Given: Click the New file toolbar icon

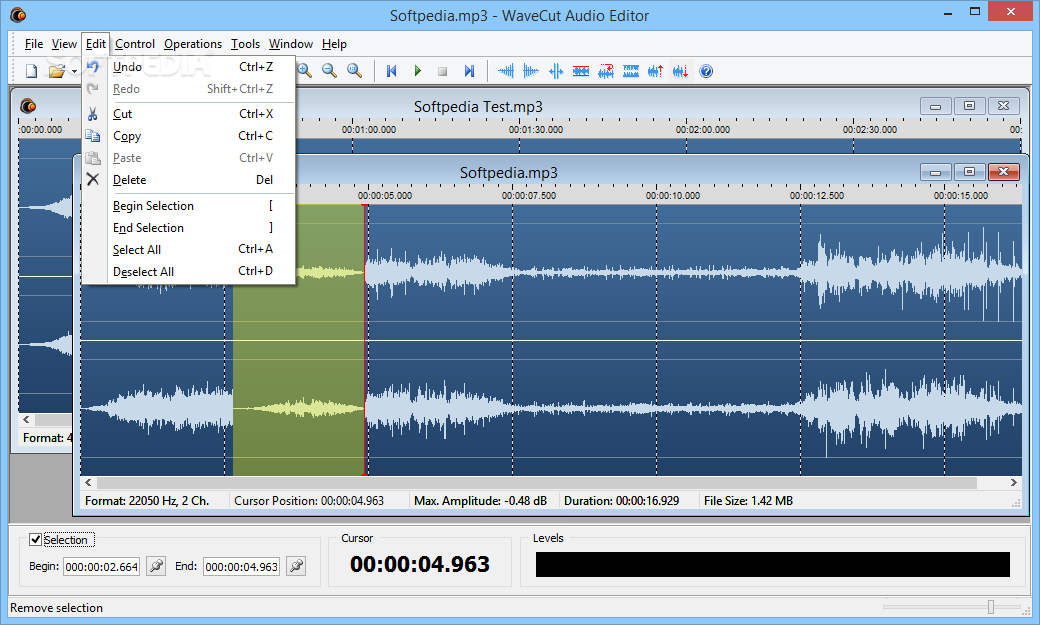Looking at the screenshot, I should click(31, 71).
